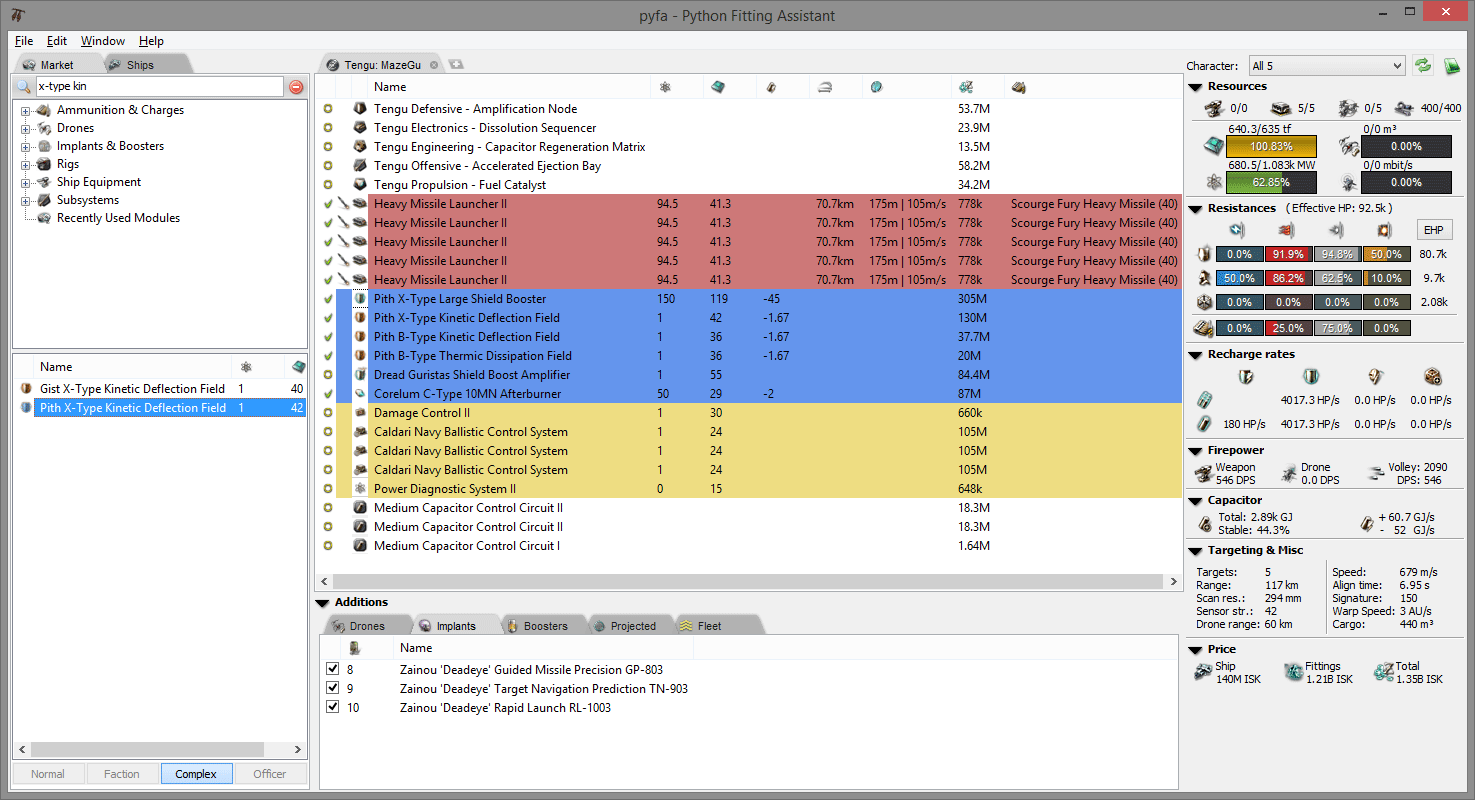Expand the Rigs tree node

(25, 164)
